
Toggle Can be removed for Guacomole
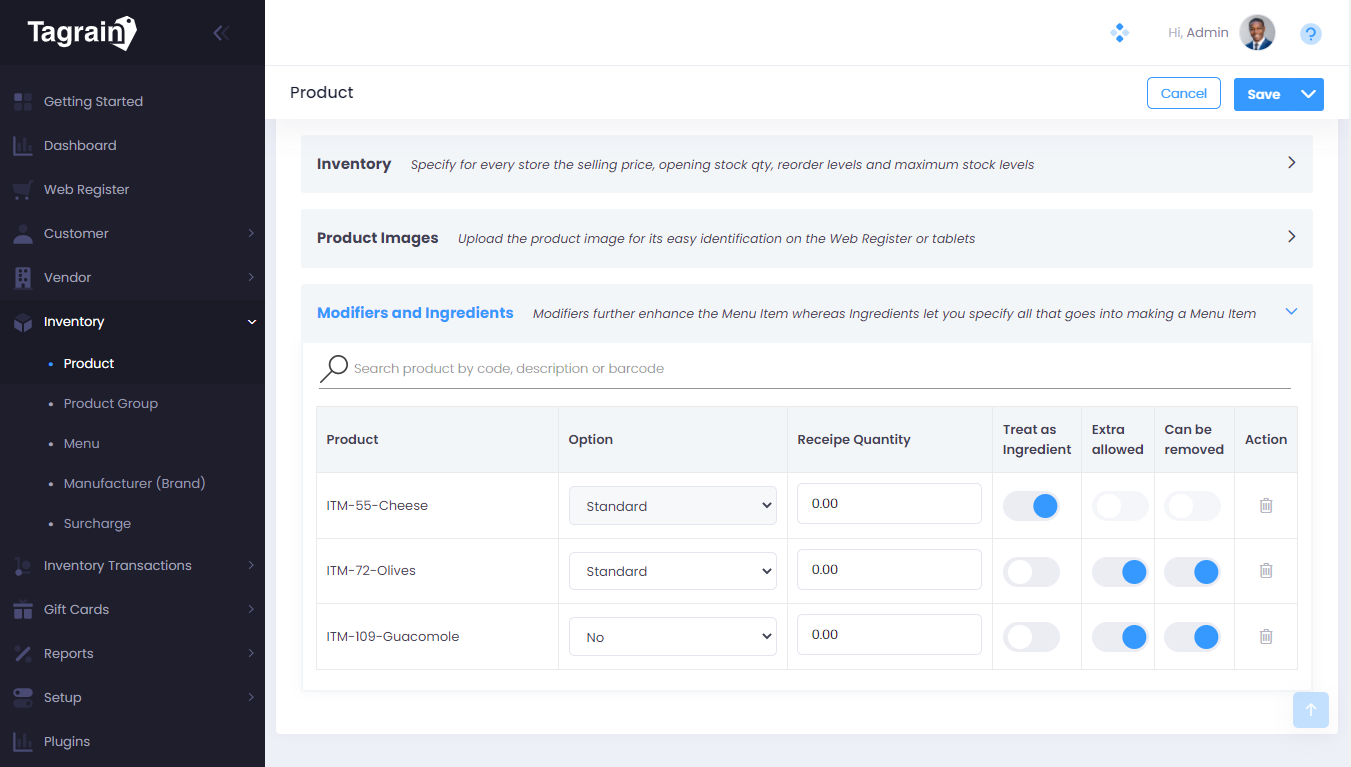[x=1193, y=637]
